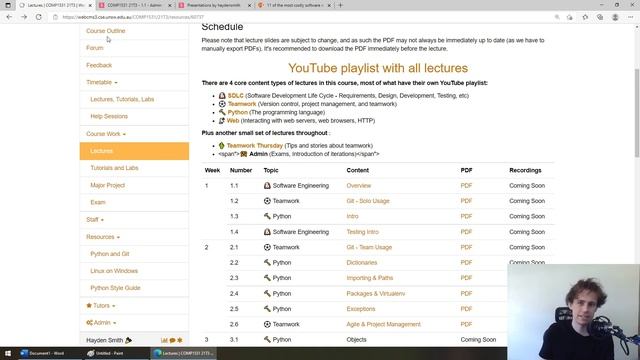Open the tab actions menu icon
Screen dimensions: 640x360
tap(8, 5)
